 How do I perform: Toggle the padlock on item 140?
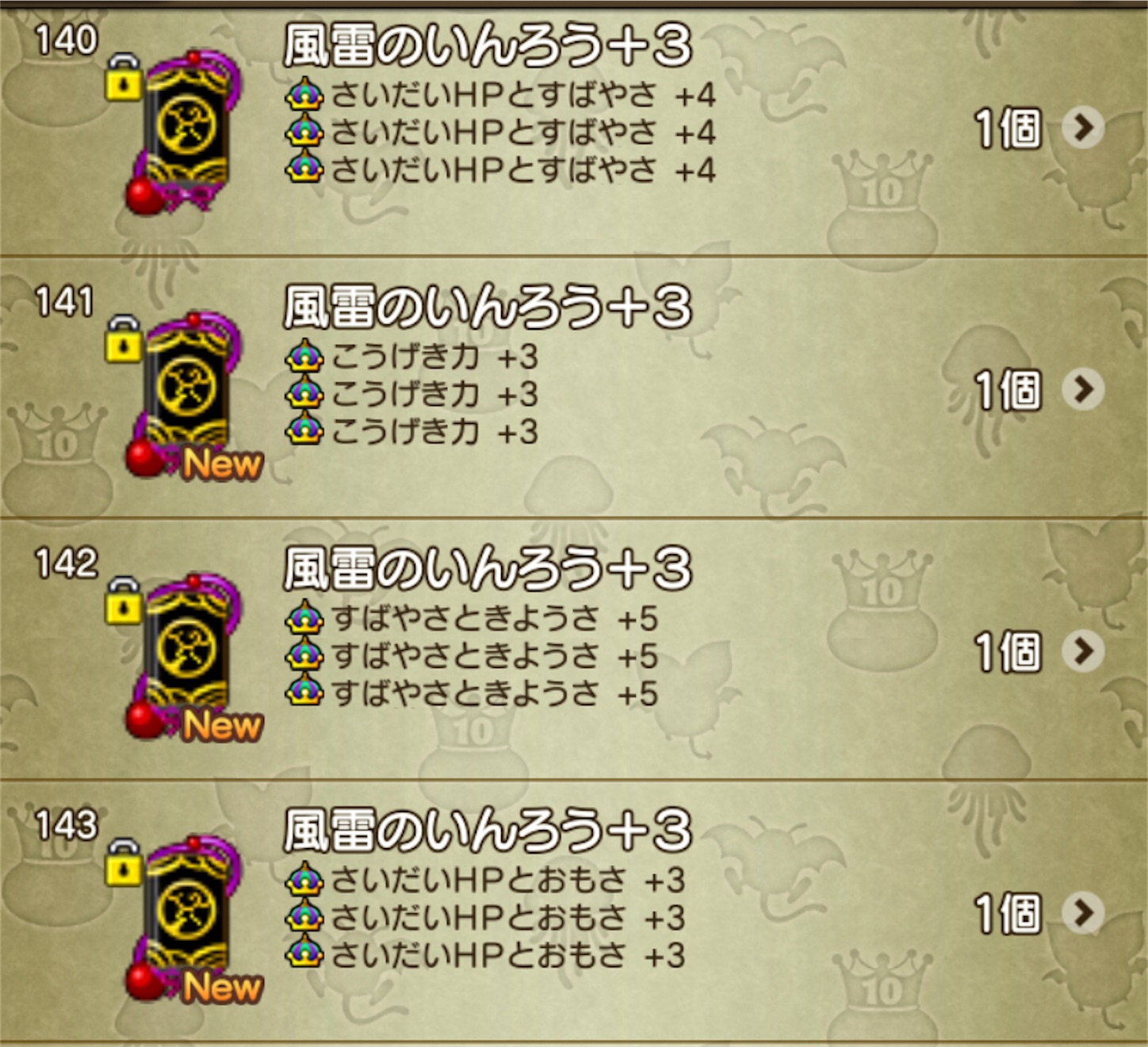point(123,78)
